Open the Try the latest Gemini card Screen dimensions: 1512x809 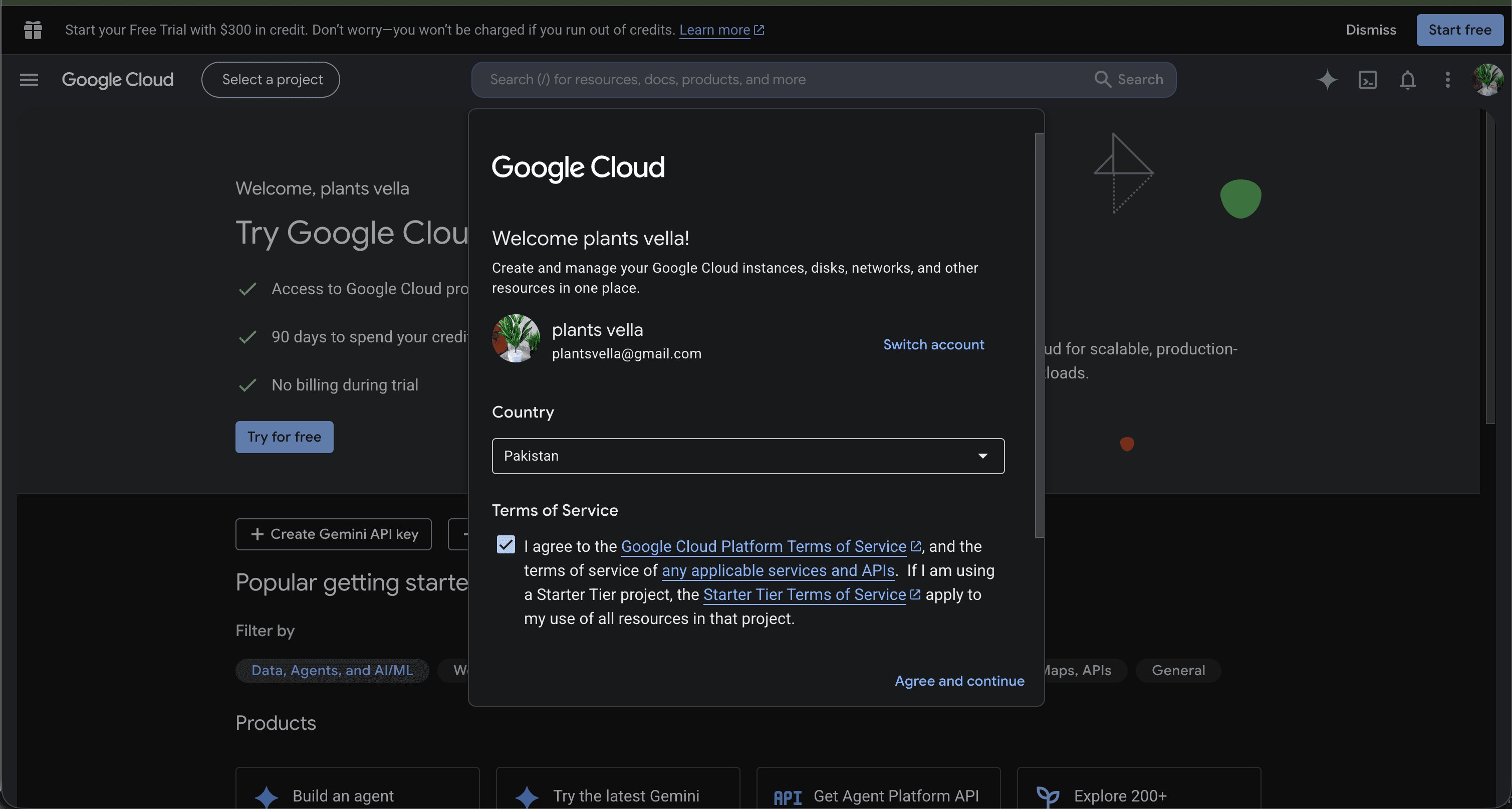point(618,787)
